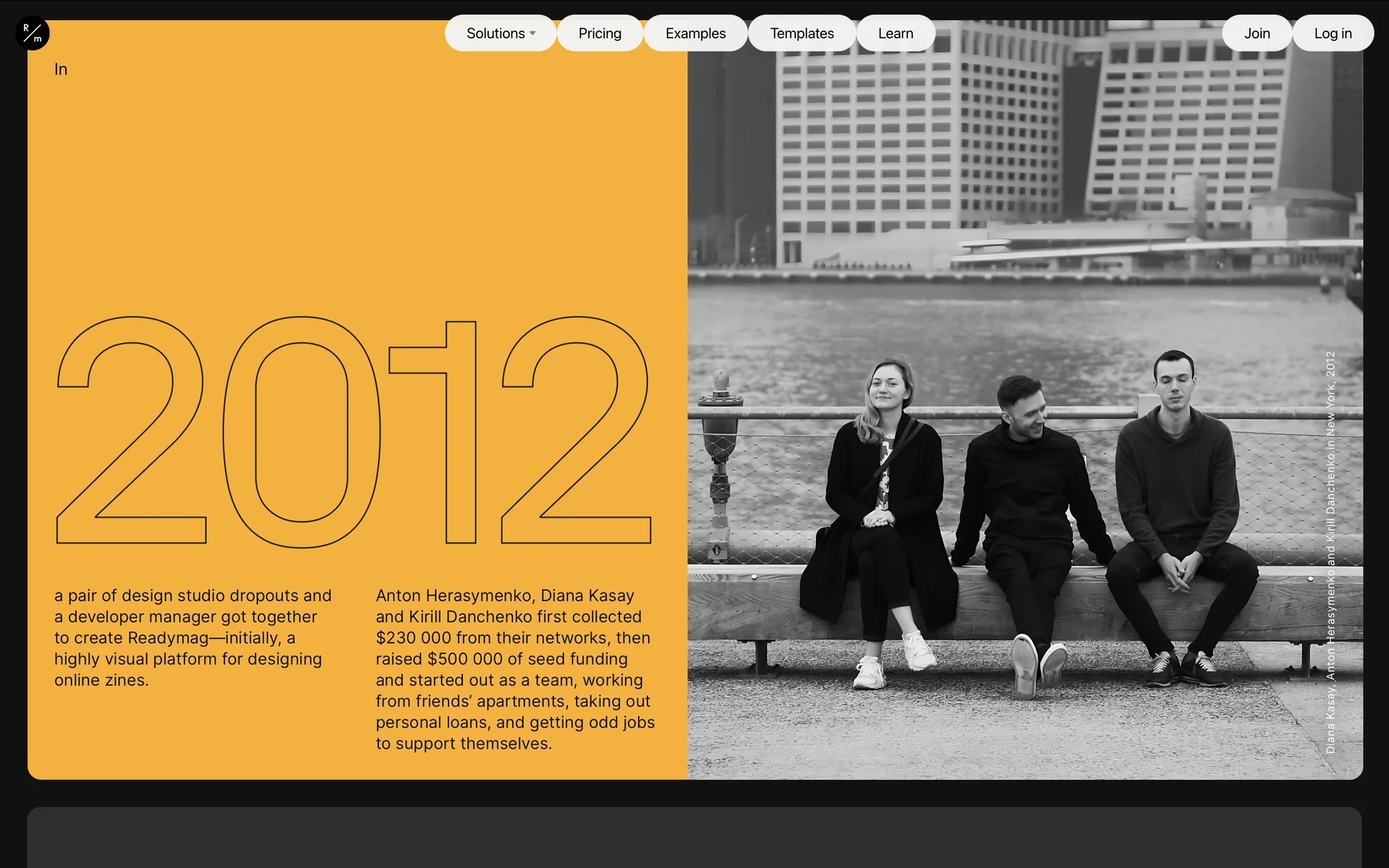Open the Templates menu item

pyautogui.click(x=802, y=33)
